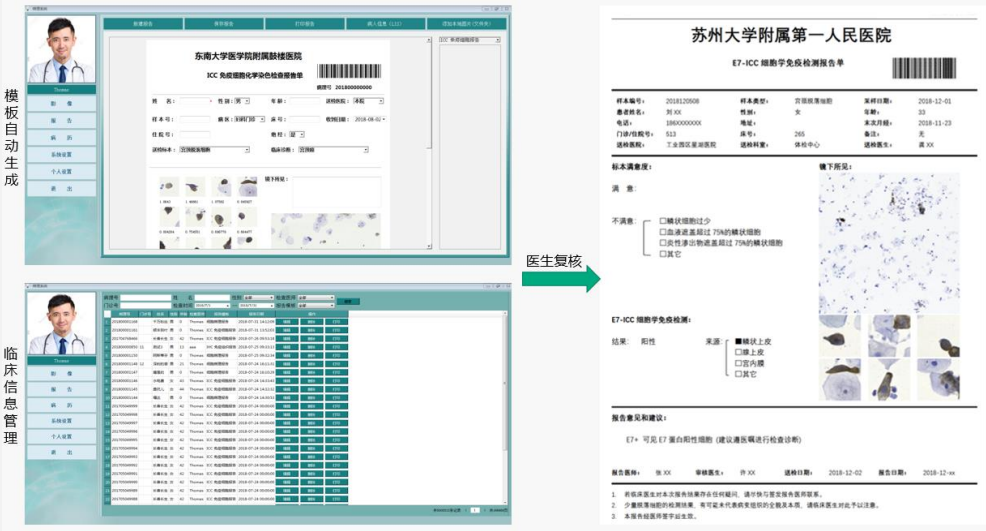Select the first cell thumbnail in report editor
The width and height of the screenshot is (986, 531).
pyautogui.click(x=167, y=187)
